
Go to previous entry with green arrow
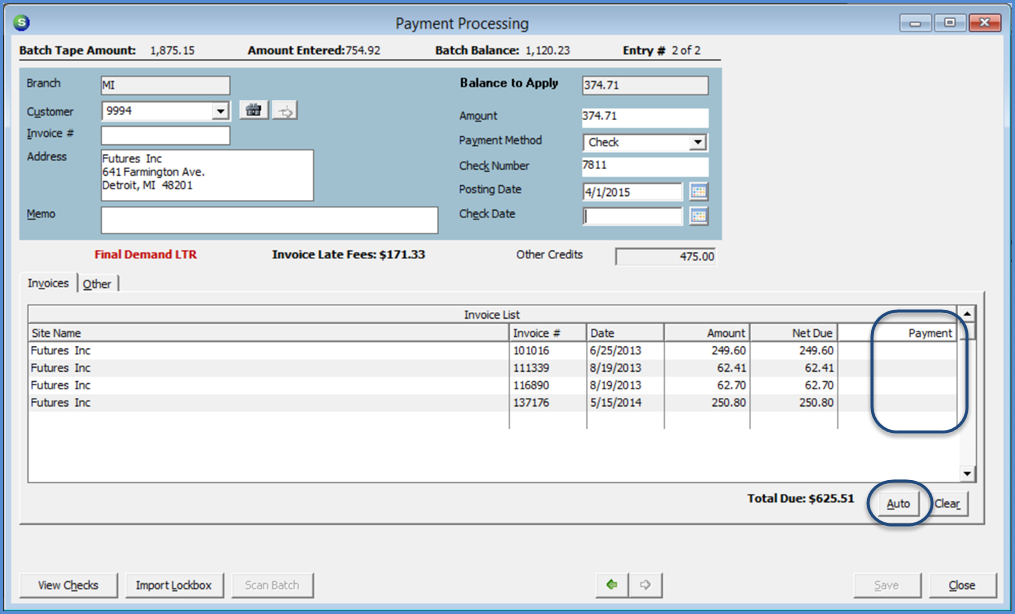(612, 585)
